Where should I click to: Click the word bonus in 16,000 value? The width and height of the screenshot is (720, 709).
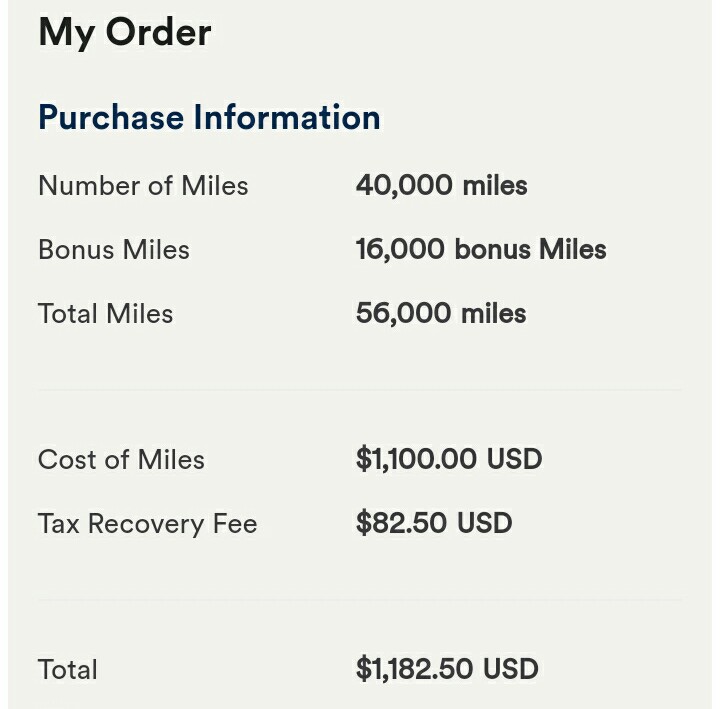pyautogui.click(x=492, y=249)
